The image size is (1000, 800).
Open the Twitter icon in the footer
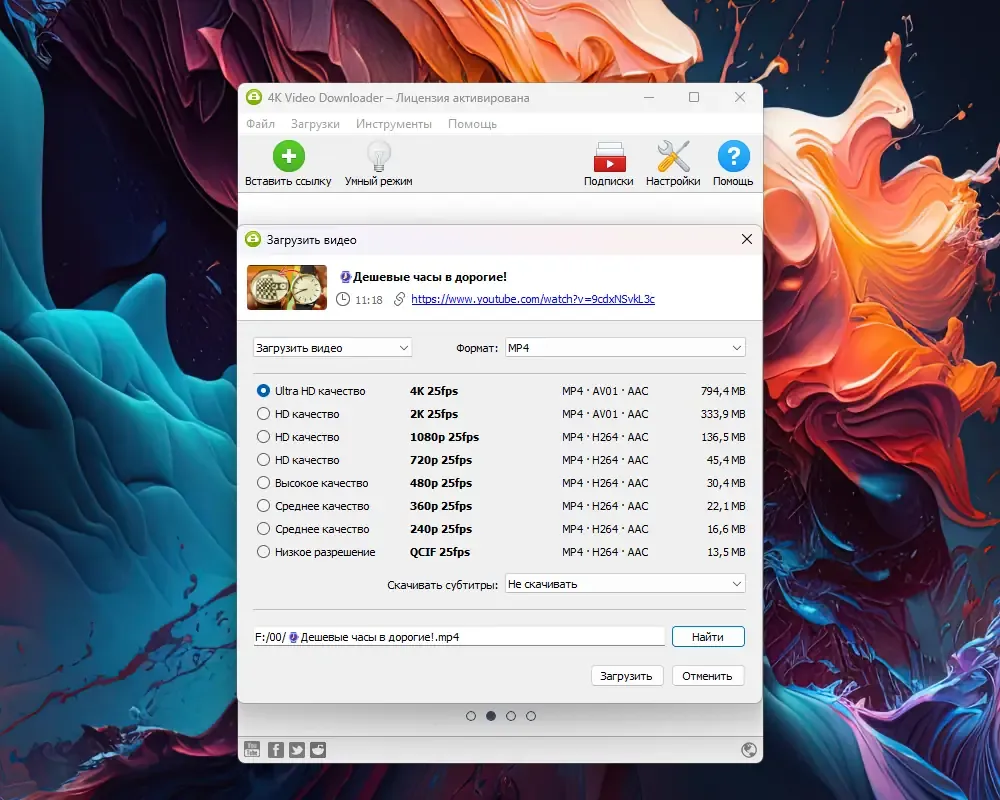[x=297, y=750]
